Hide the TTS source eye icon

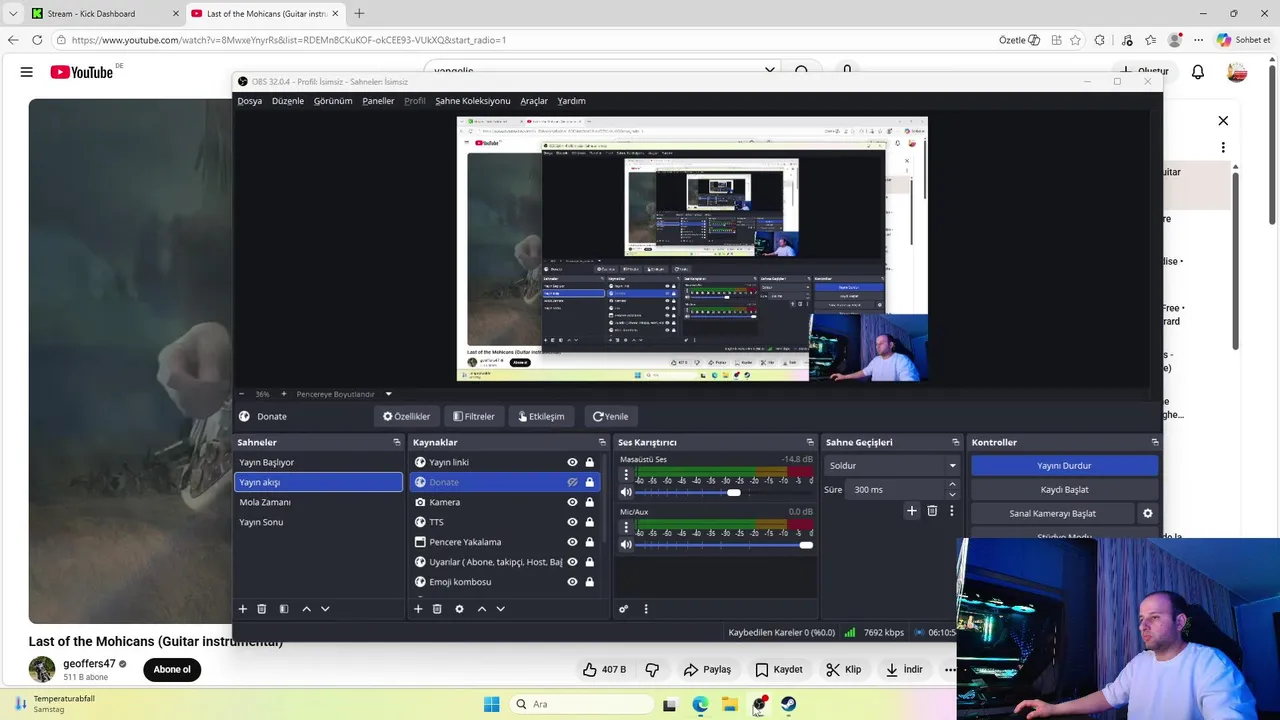(572, 522)
